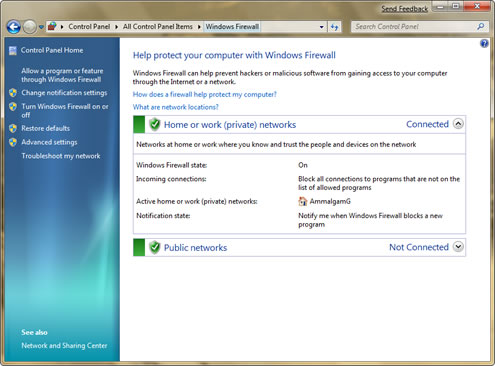Click the 'Notification state:' label
This screenshot has width=495, height=366.
point(163,216)
